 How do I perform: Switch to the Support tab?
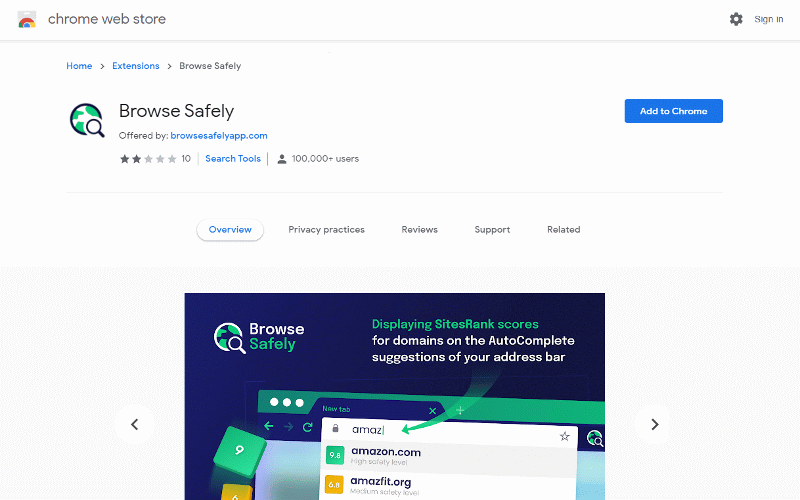click(x=492, y=230)
